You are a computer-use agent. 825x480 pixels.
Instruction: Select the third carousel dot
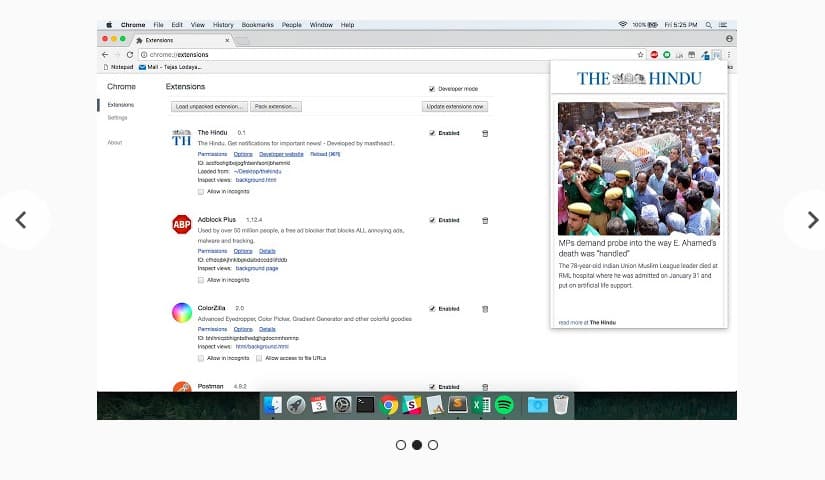point(432,445)
